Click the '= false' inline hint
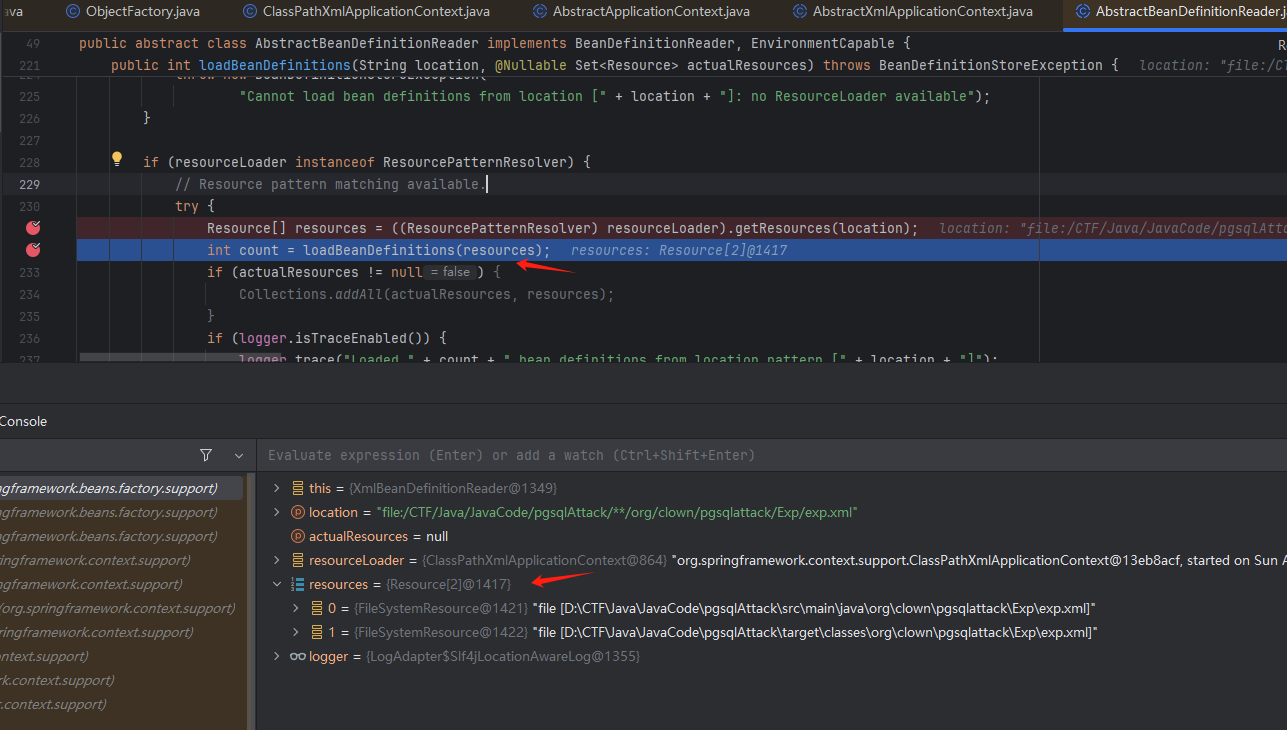 pyautogui.click(x=450, y=272)
